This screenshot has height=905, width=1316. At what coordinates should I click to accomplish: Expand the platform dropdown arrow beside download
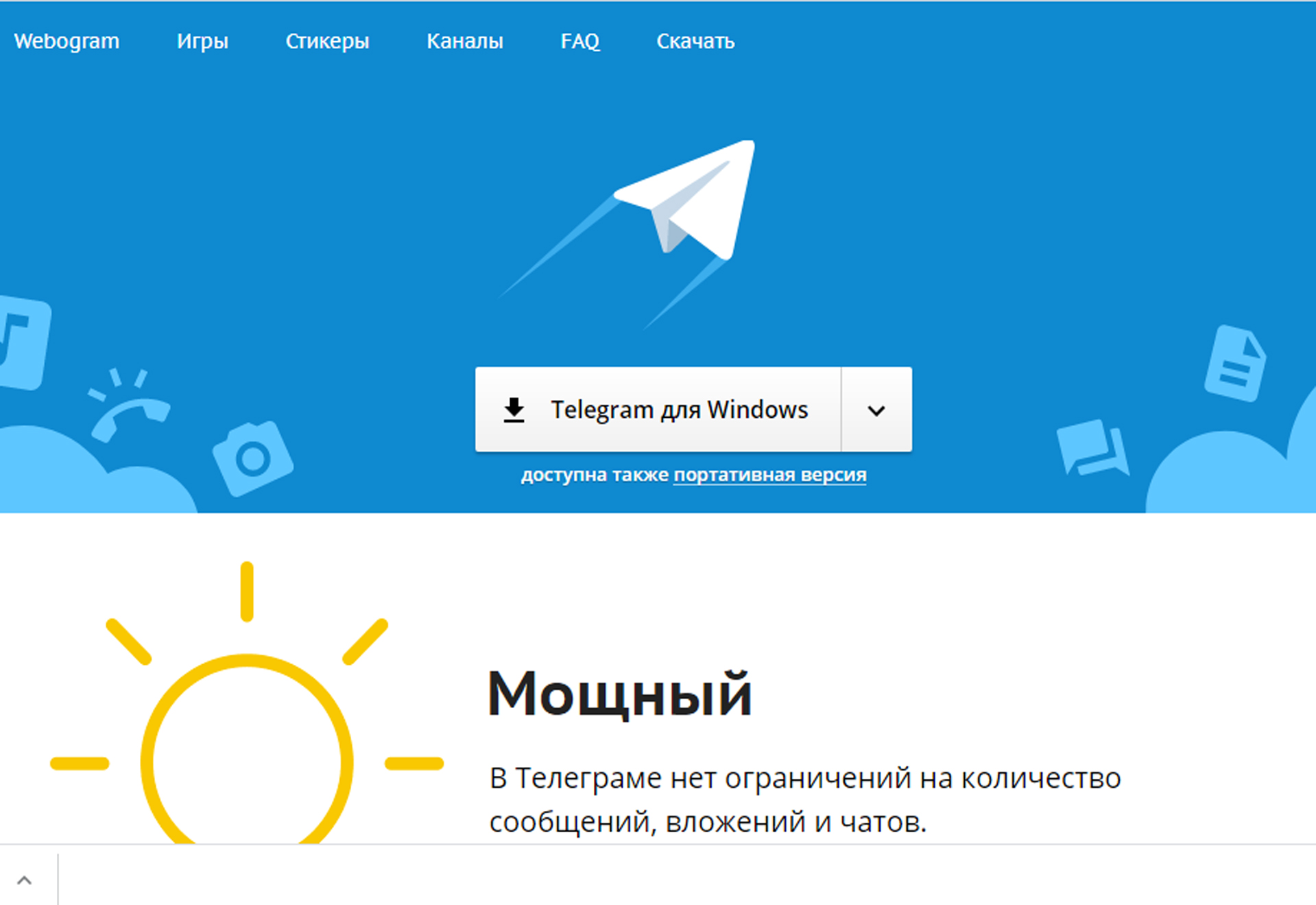[x=876, y=410]
